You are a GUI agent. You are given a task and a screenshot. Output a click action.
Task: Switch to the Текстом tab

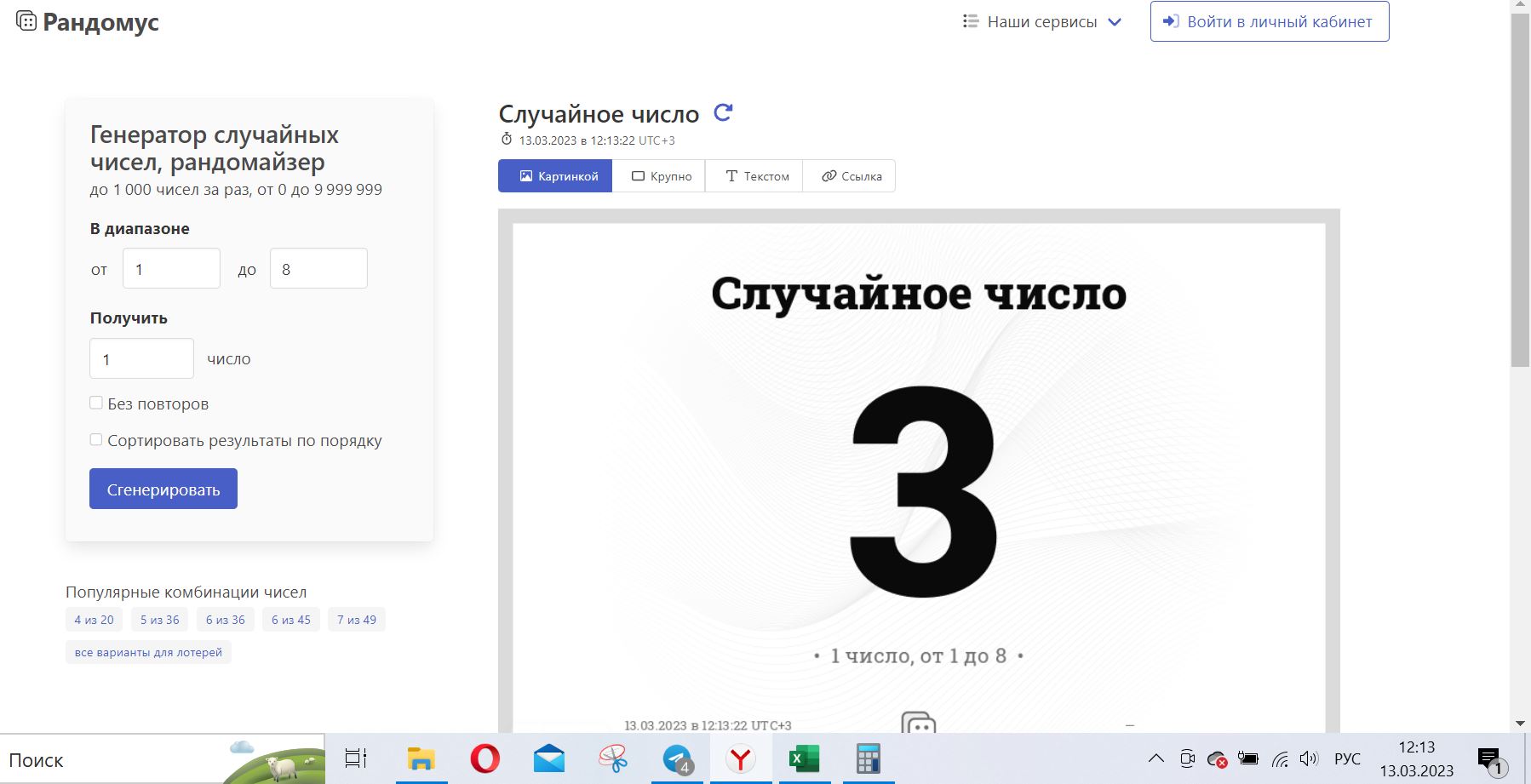(x=756, y=176)
